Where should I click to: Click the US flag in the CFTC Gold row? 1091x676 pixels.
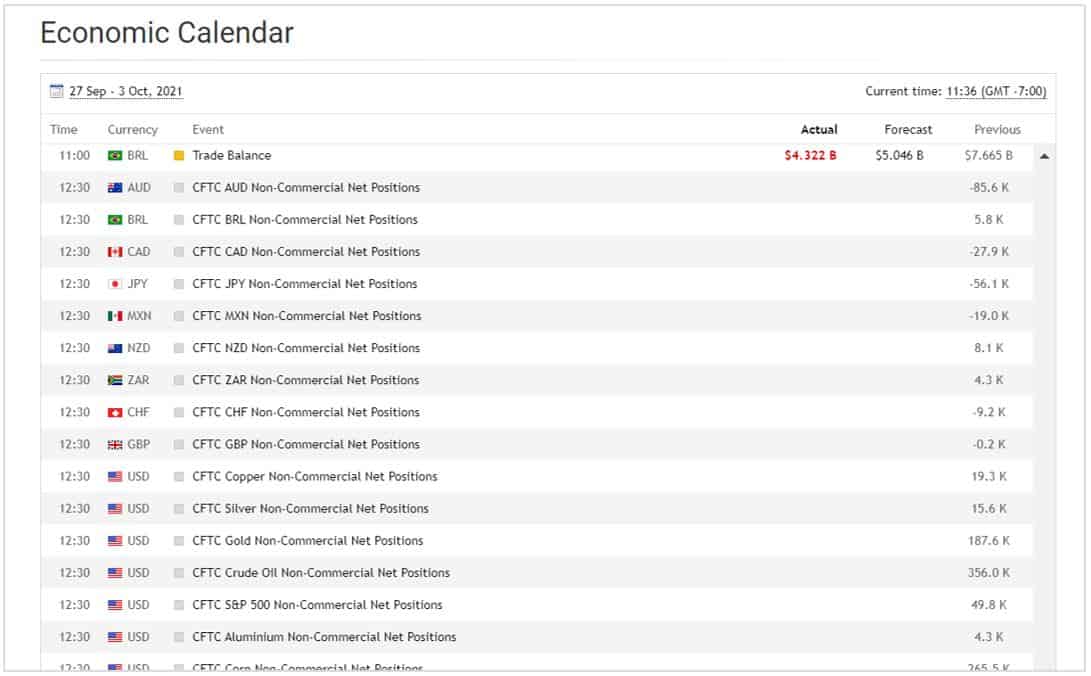coord(115,540)
